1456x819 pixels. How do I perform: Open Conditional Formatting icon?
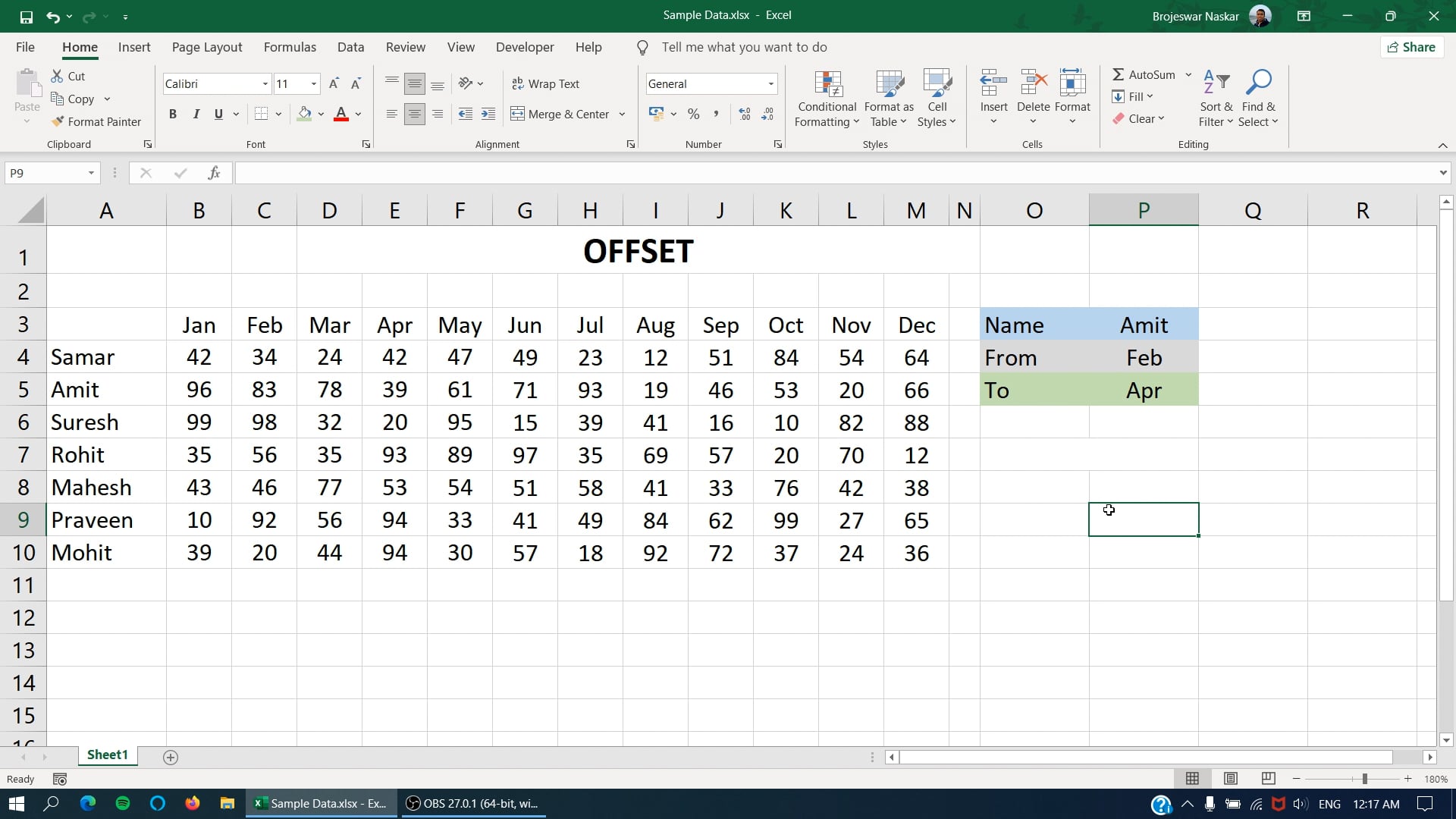pyautogui.click(x=827, y=84)
